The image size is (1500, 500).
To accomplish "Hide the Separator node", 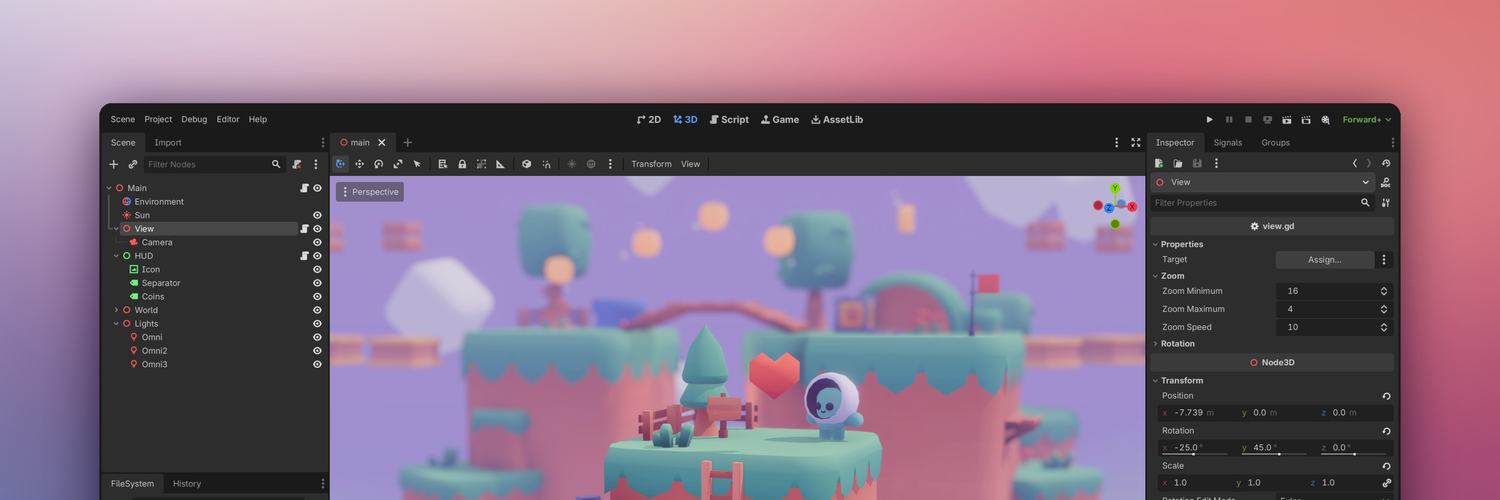I will pos(317,283).
